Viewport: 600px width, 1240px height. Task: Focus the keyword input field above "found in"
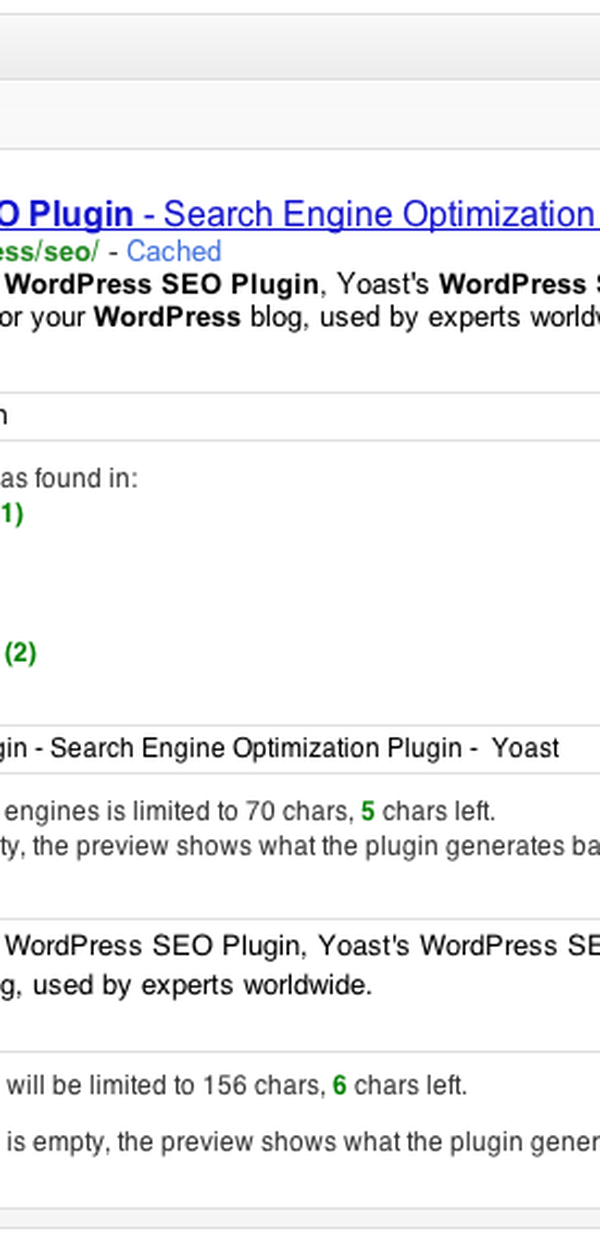300,416
